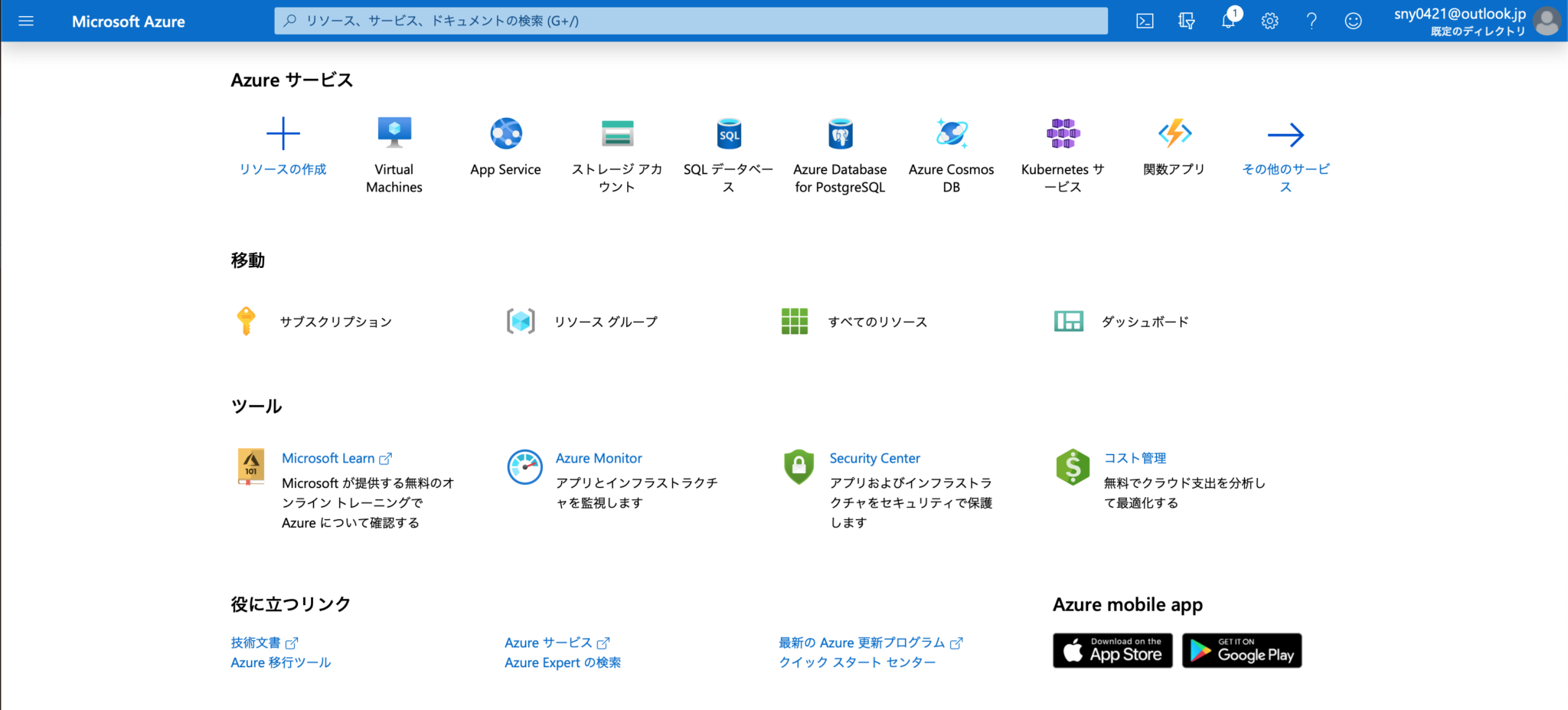Click the リソースの作成 plus button
The height and width of the screenshot is (710, 1568).
[x=283, y=133]
